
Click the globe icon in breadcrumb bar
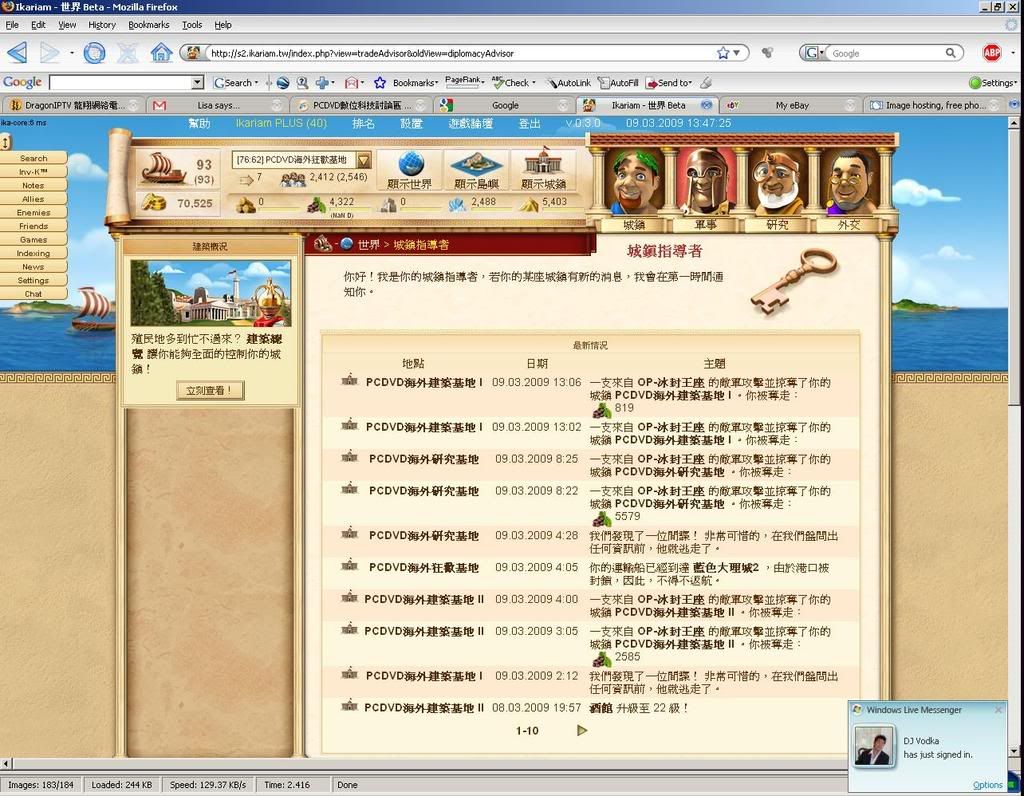[x=346, y=244]
